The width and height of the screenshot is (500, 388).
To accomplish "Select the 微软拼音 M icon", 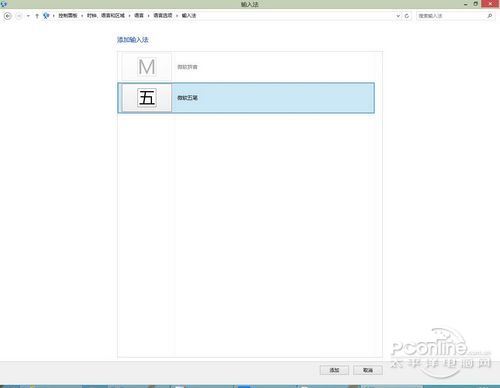I will [x=147, y=67].
